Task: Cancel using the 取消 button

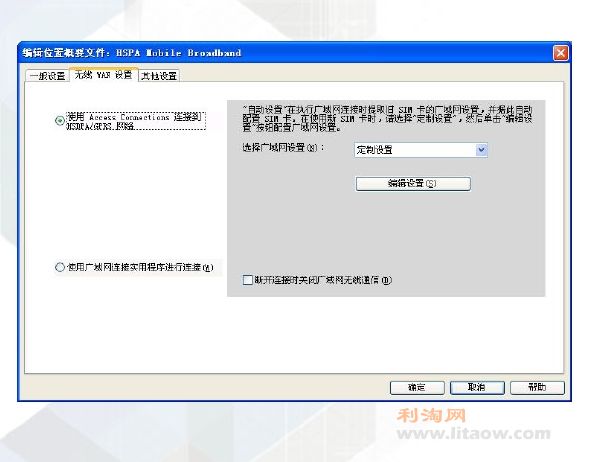Action: click(477, 387)
